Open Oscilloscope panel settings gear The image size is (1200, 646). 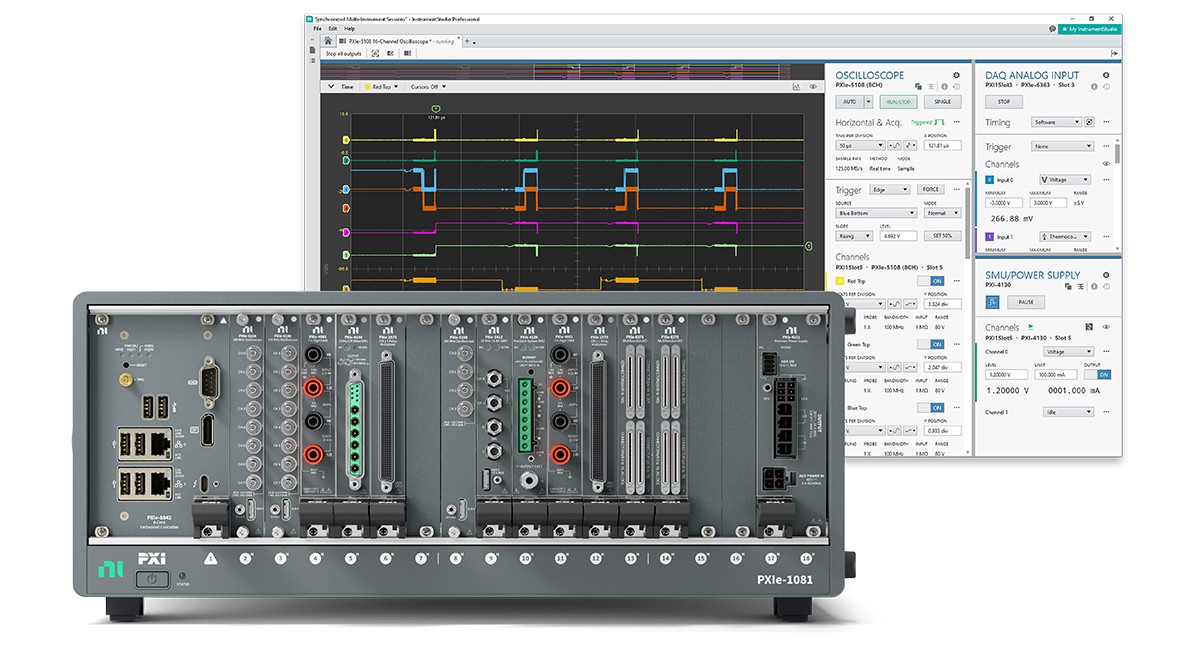(x=956, y=75)
